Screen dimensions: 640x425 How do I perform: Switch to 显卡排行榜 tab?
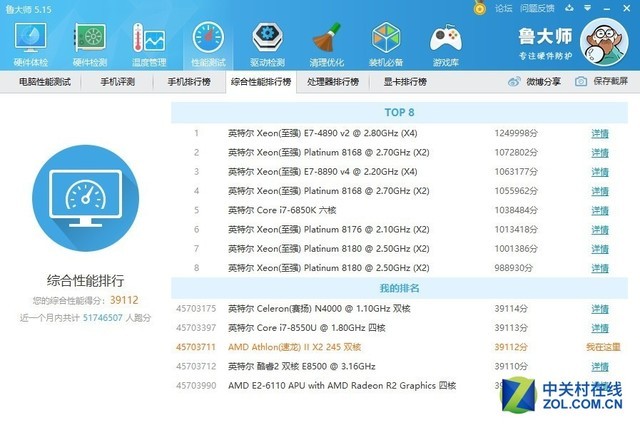pyautogui.click(x=405, y=82)
